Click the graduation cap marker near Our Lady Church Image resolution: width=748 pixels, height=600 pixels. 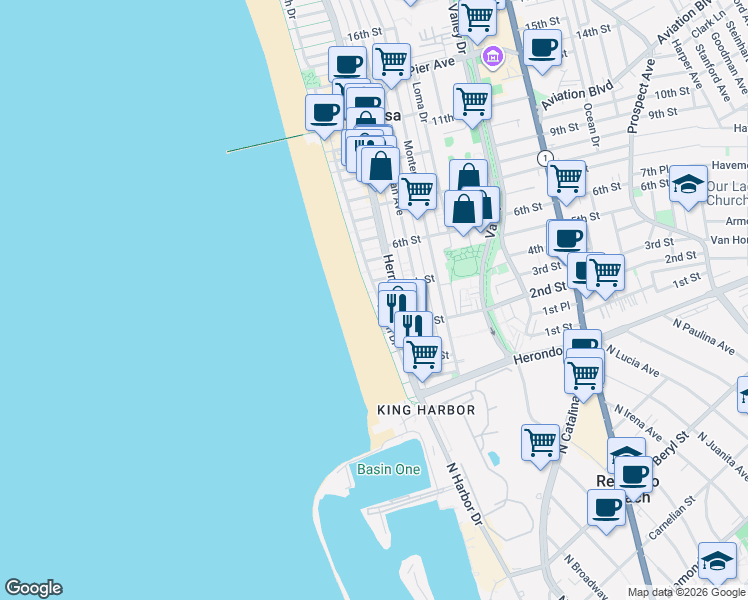[x=688, y=185]
